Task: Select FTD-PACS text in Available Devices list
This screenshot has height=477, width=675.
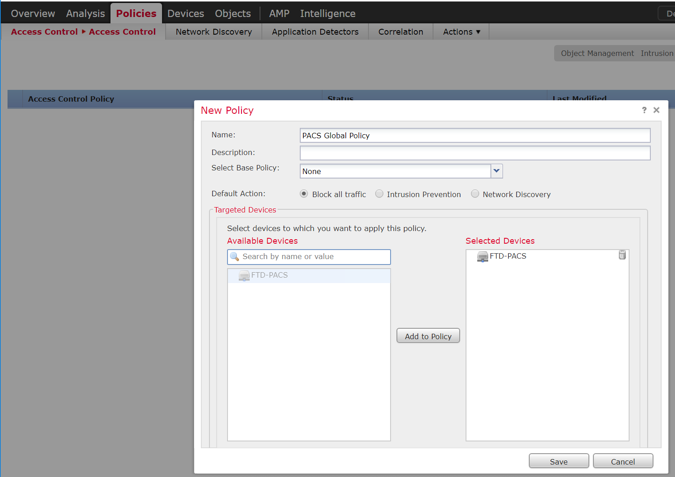Action: [269, 275]
